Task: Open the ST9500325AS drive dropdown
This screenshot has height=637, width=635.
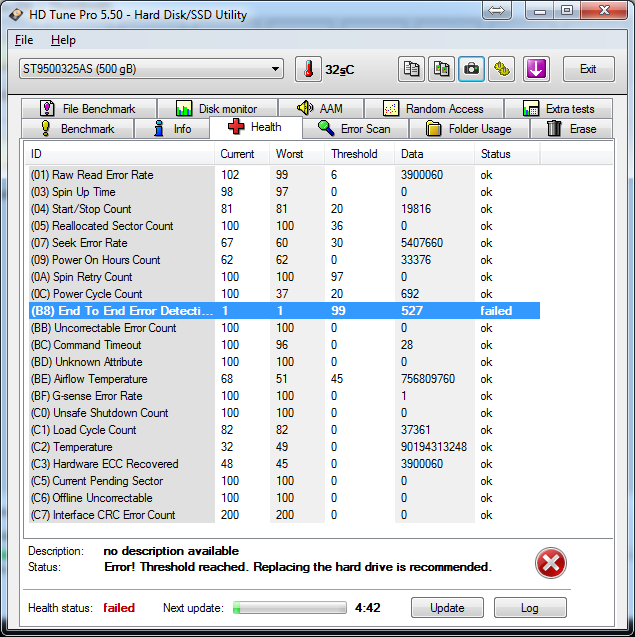Action: [x=151, y=69]
